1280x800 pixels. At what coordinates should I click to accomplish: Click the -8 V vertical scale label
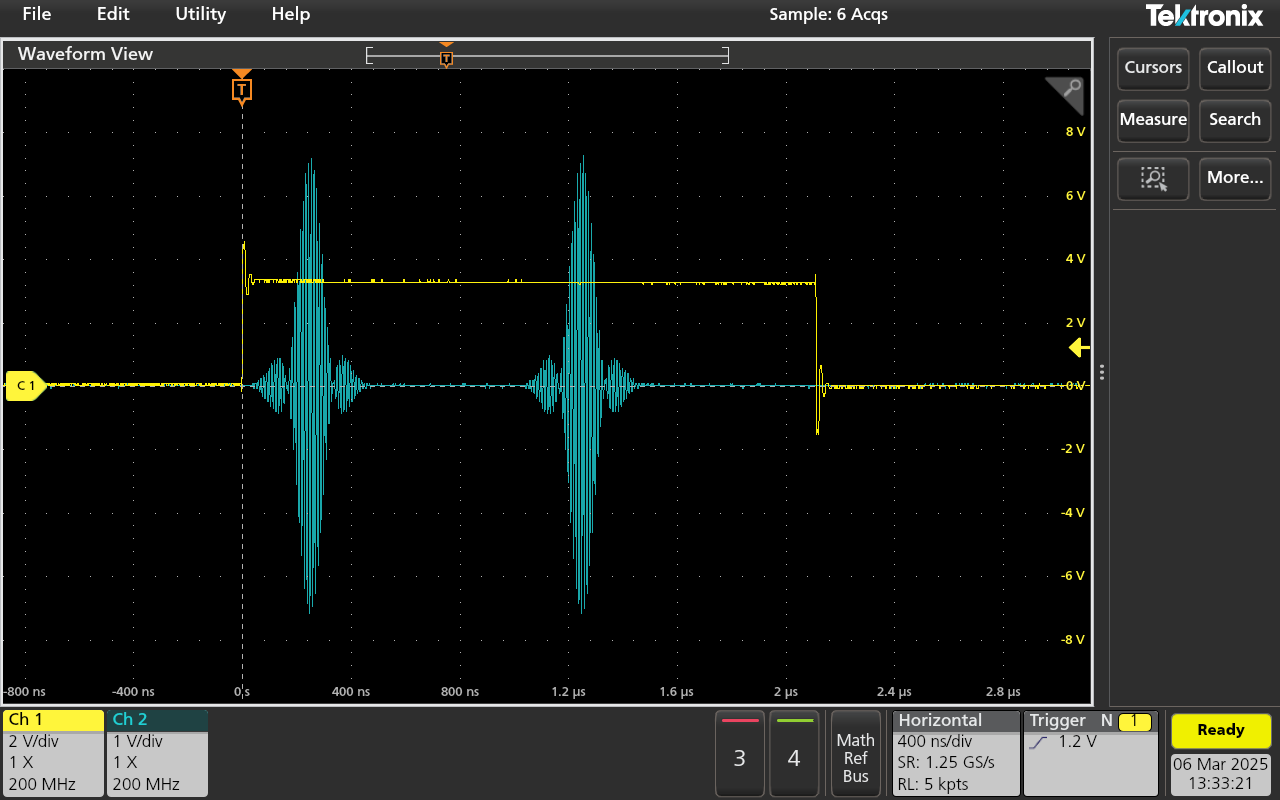click(x=1073, y=639)
